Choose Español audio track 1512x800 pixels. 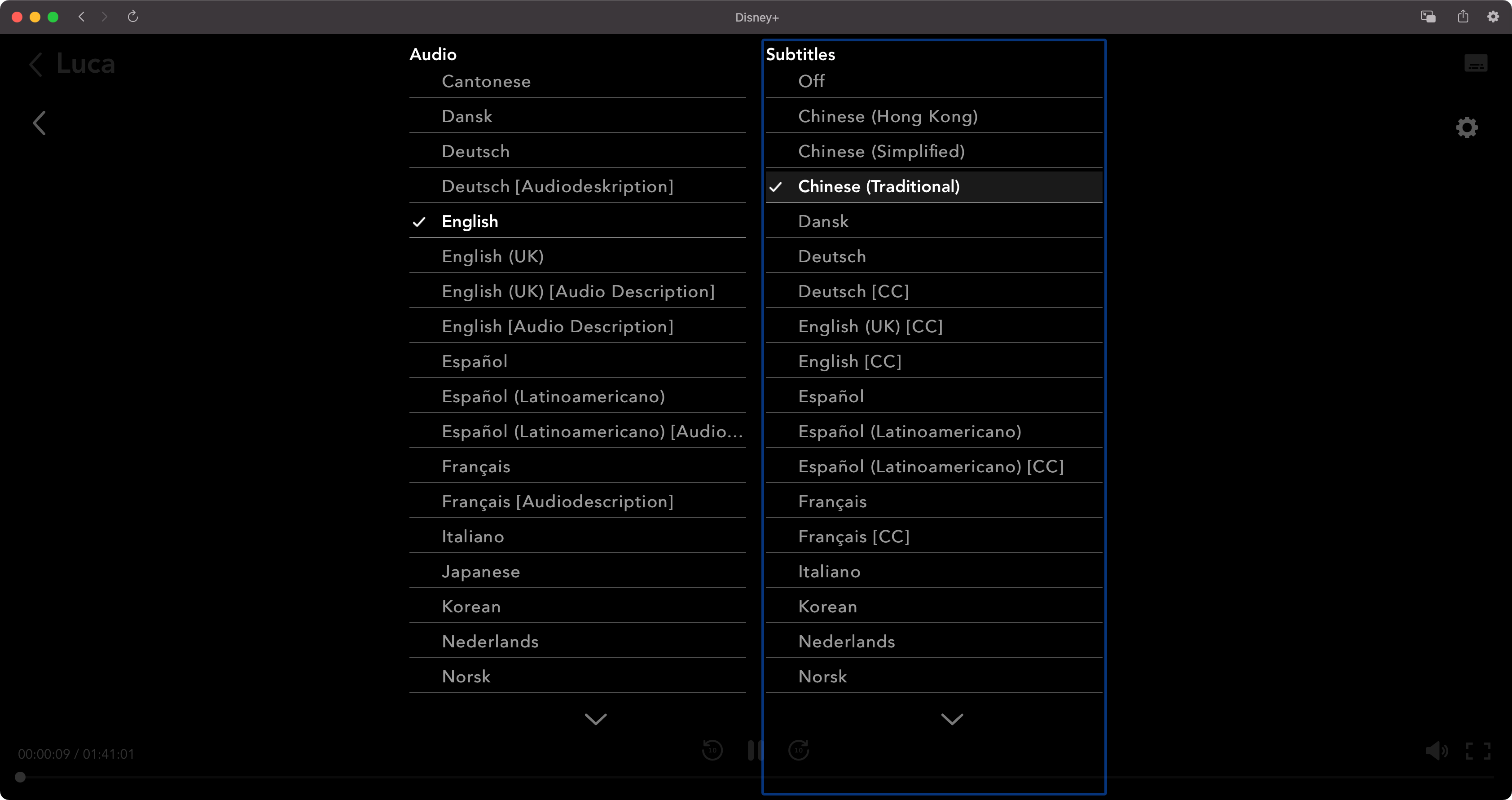(x=577, y=361)
